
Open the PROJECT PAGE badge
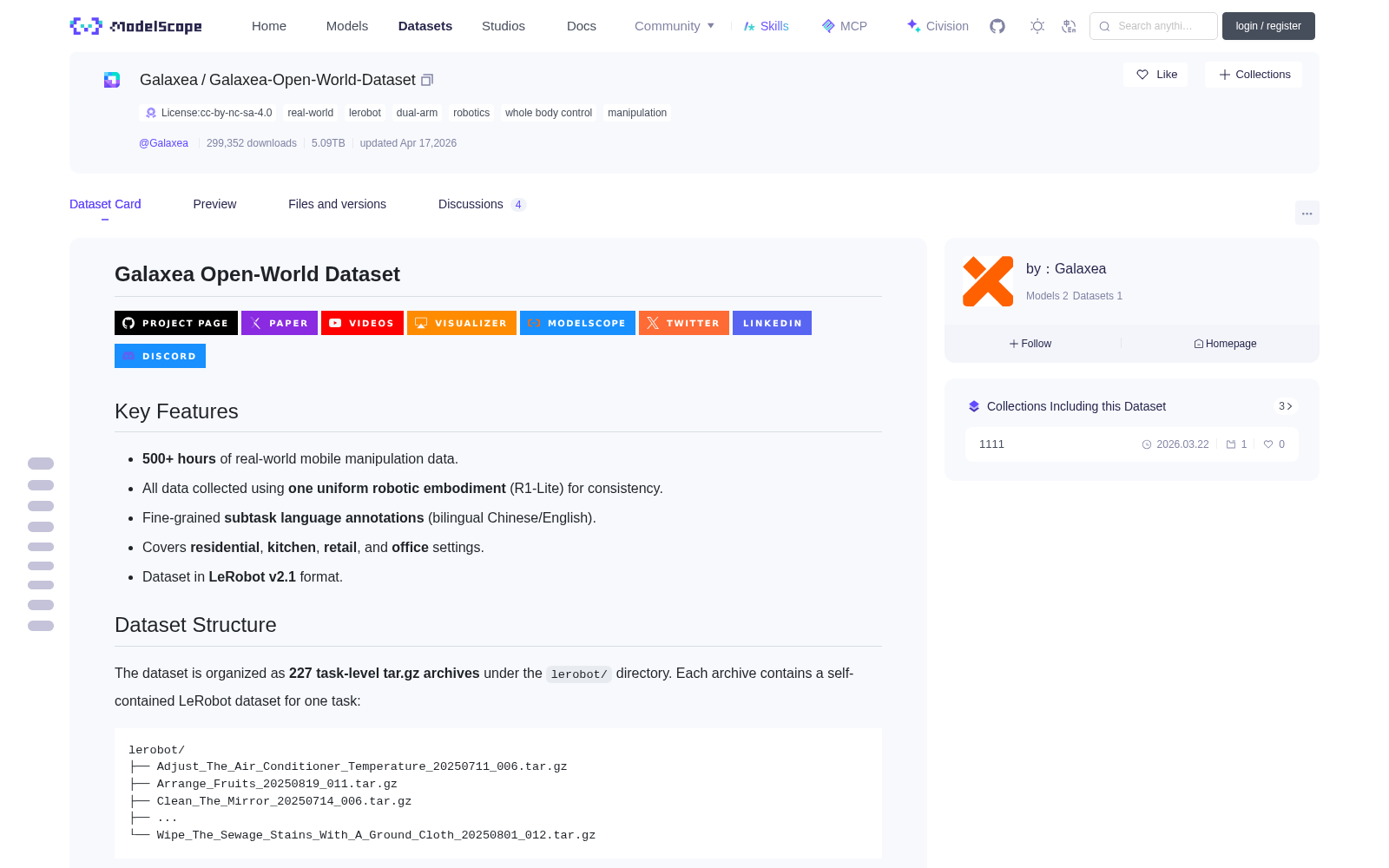(176, 323)
